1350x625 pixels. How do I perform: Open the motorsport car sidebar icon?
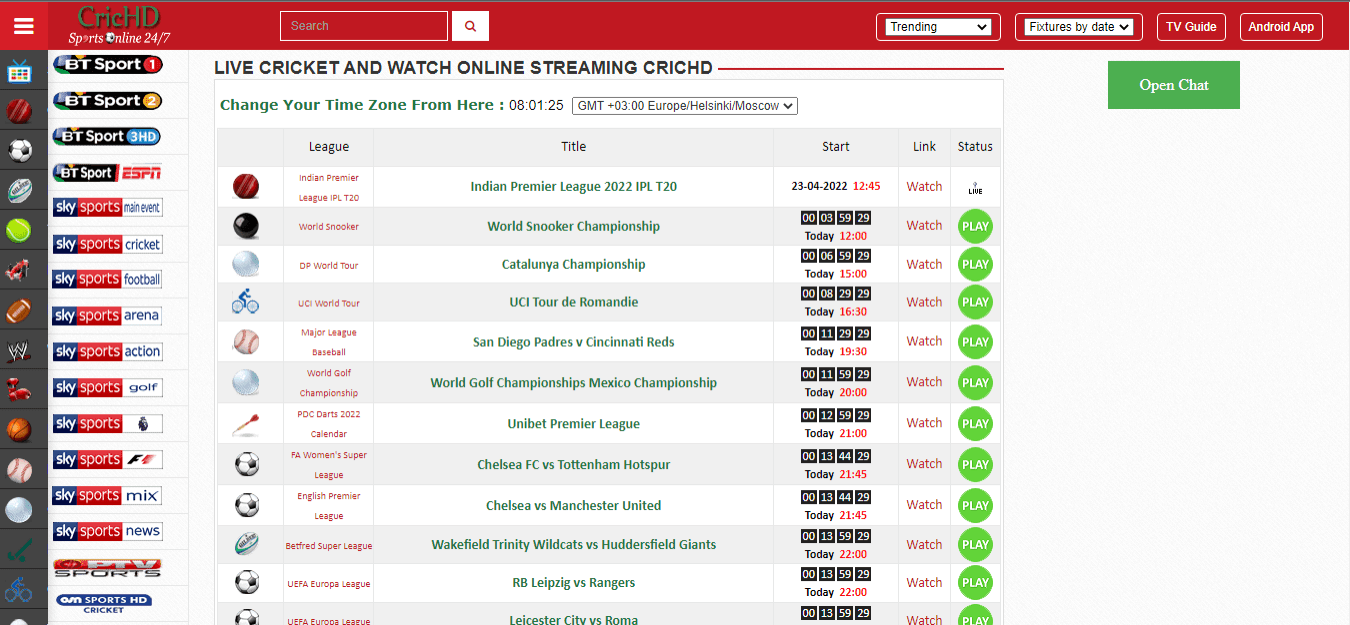pyautogui.click(x=19, y=270)
